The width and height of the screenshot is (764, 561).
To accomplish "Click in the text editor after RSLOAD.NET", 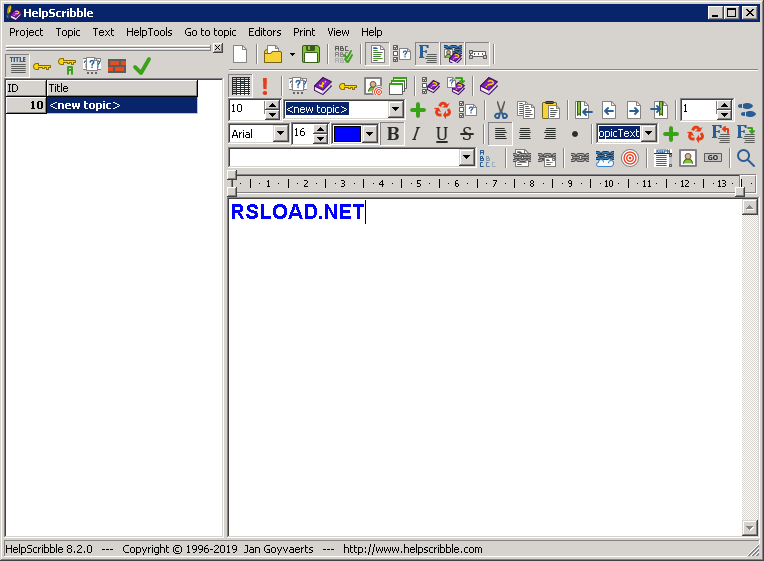I will pos(366,212).
